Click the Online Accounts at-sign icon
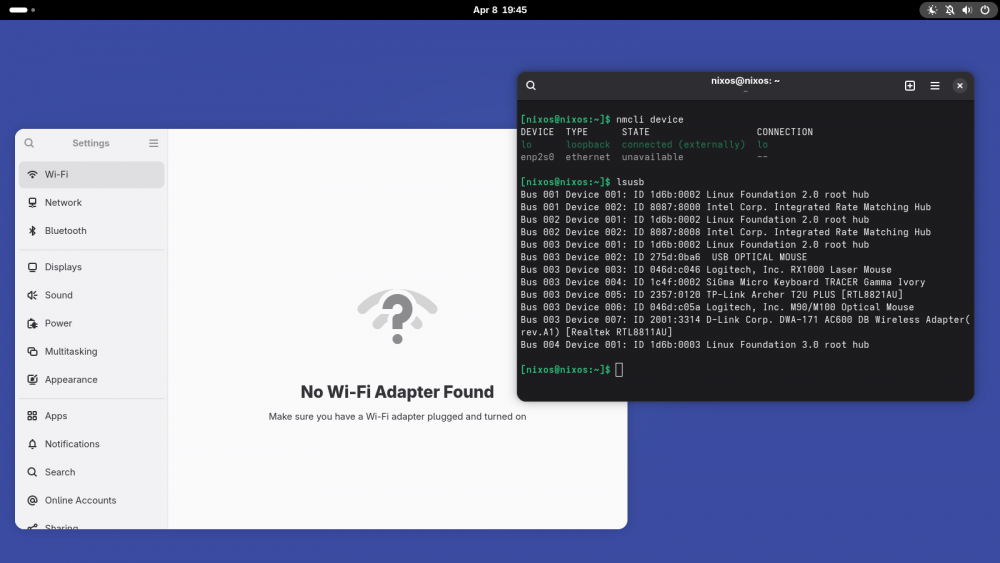Screen dimensions: 1000x563 33,500
